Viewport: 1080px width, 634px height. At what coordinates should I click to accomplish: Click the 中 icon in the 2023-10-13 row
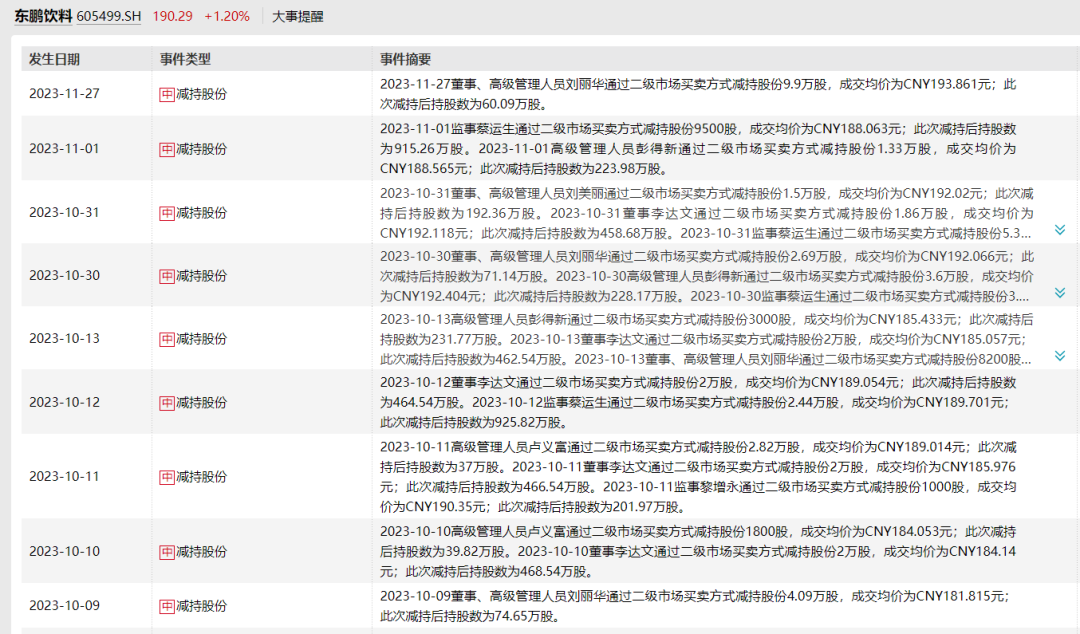pyautogui.click(x=167, y=339)
